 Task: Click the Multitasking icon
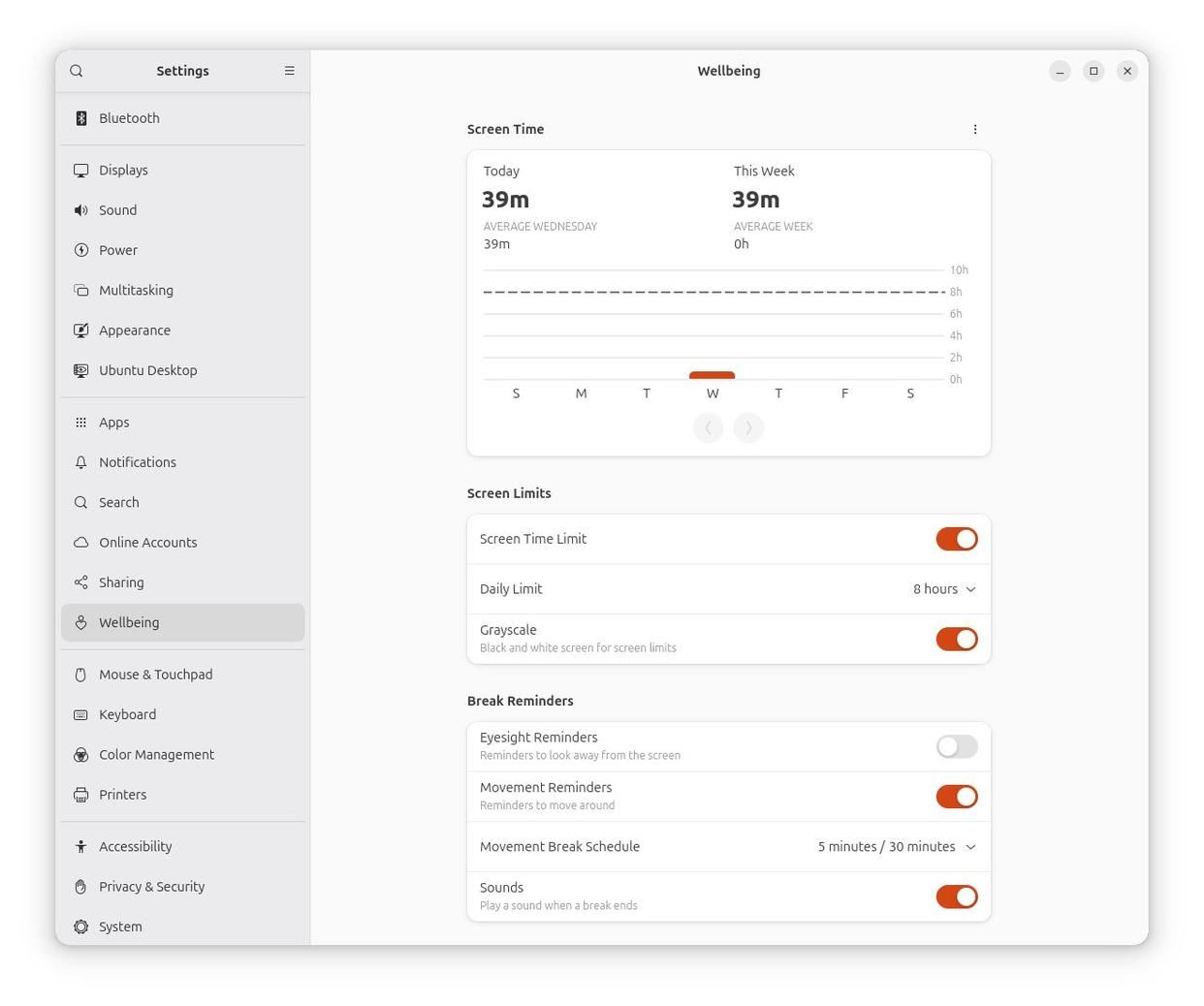click(81, 291)
